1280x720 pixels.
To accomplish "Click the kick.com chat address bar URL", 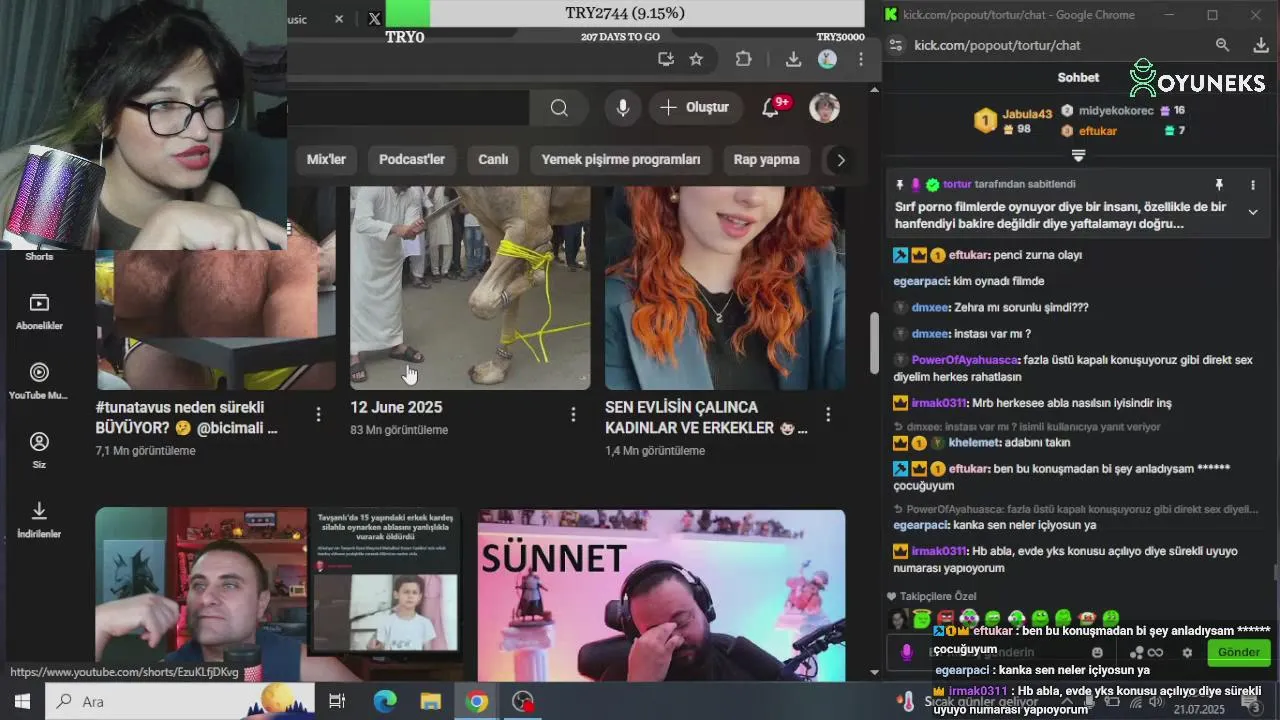I will tap(997, 45).
